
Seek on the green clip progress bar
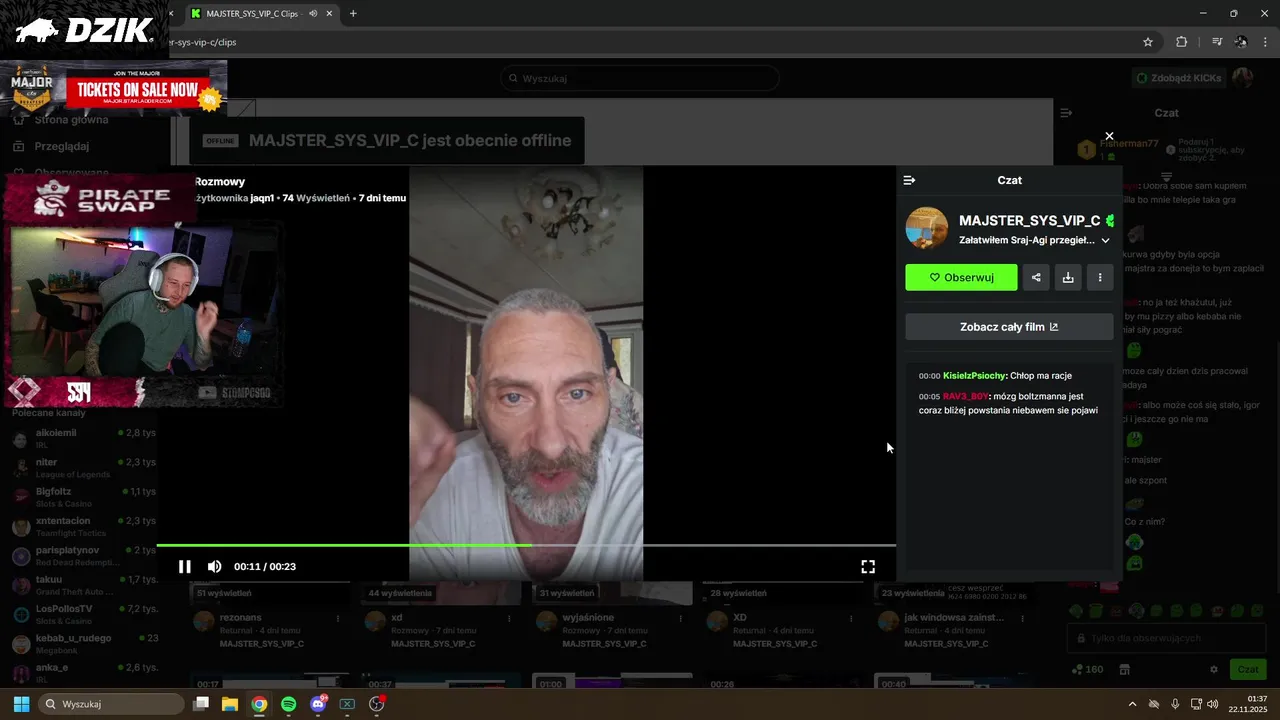coord(526,546)
